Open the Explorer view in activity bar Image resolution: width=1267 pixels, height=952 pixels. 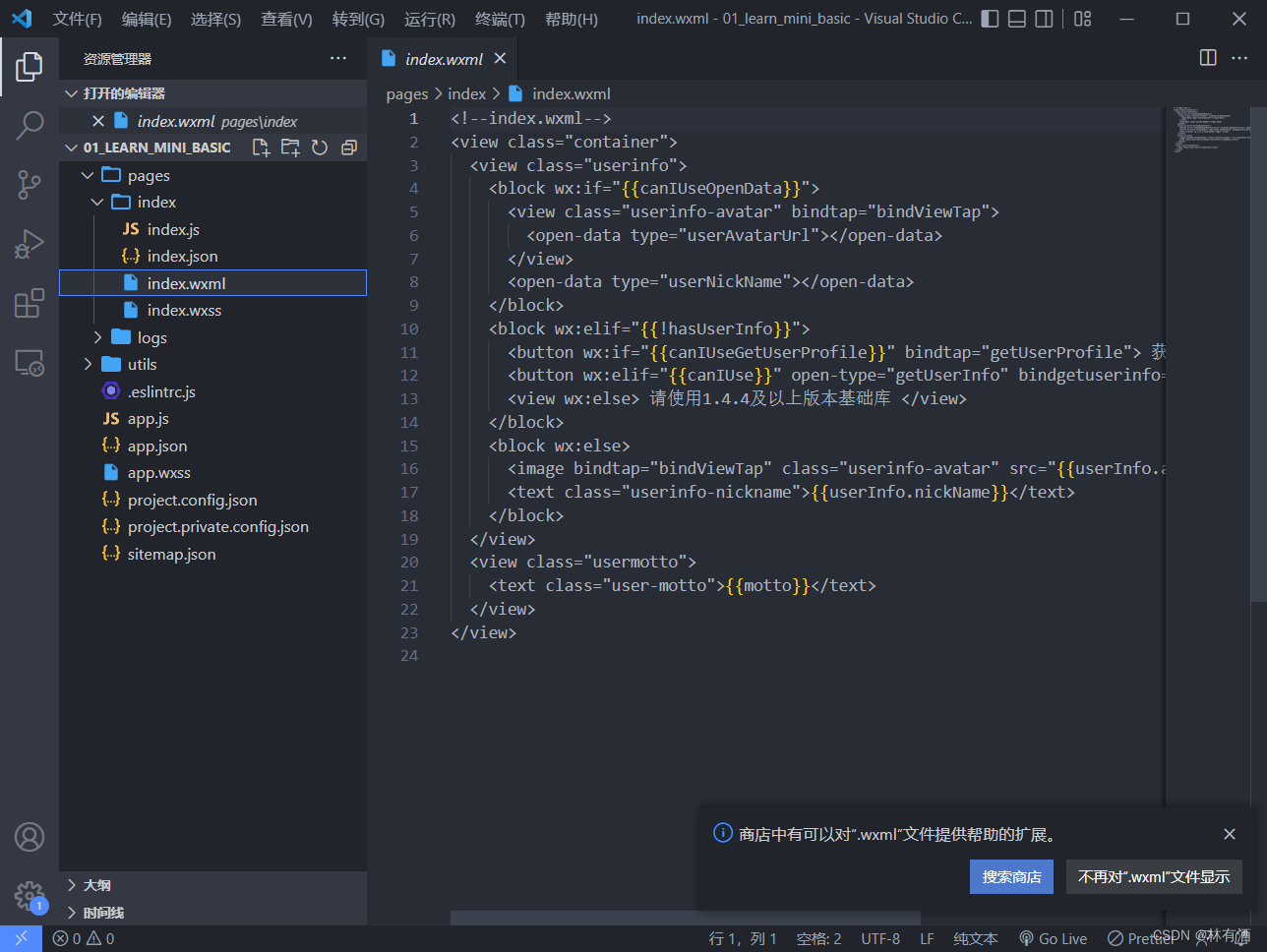tap(30, 67)
